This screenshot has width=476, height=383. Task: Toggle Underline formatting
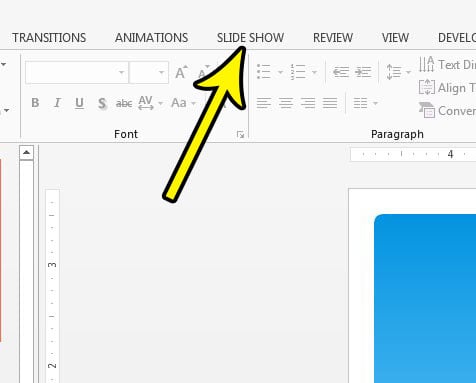[79, 103]
